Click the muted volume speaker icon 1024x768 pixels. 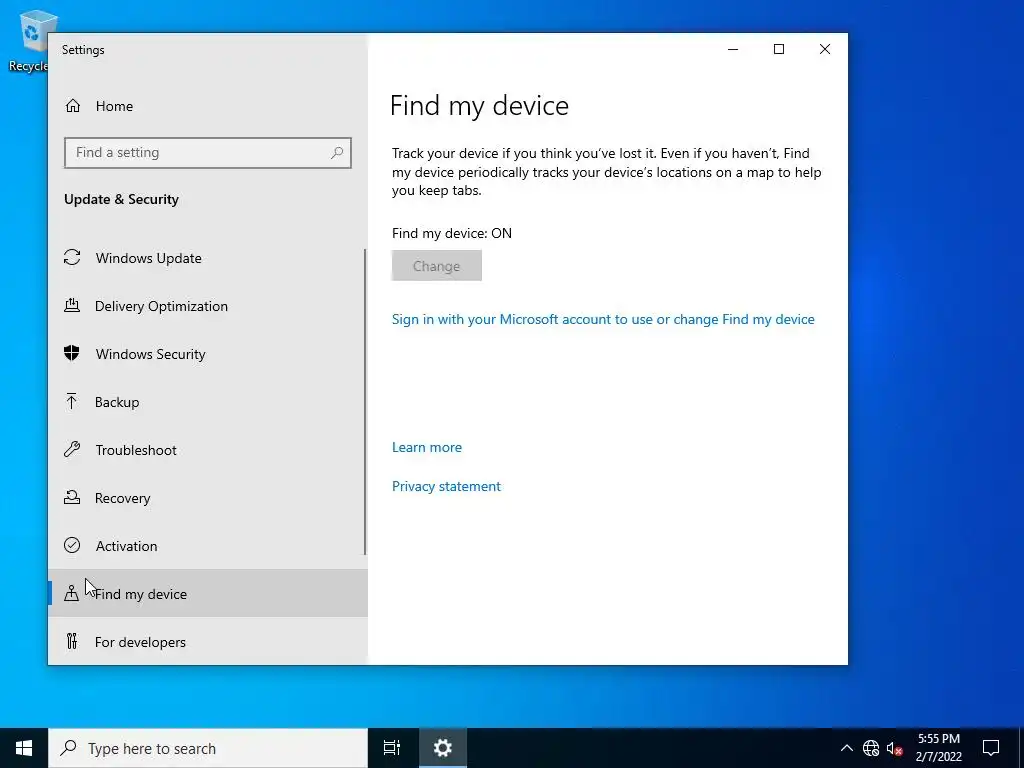(894, 748)
